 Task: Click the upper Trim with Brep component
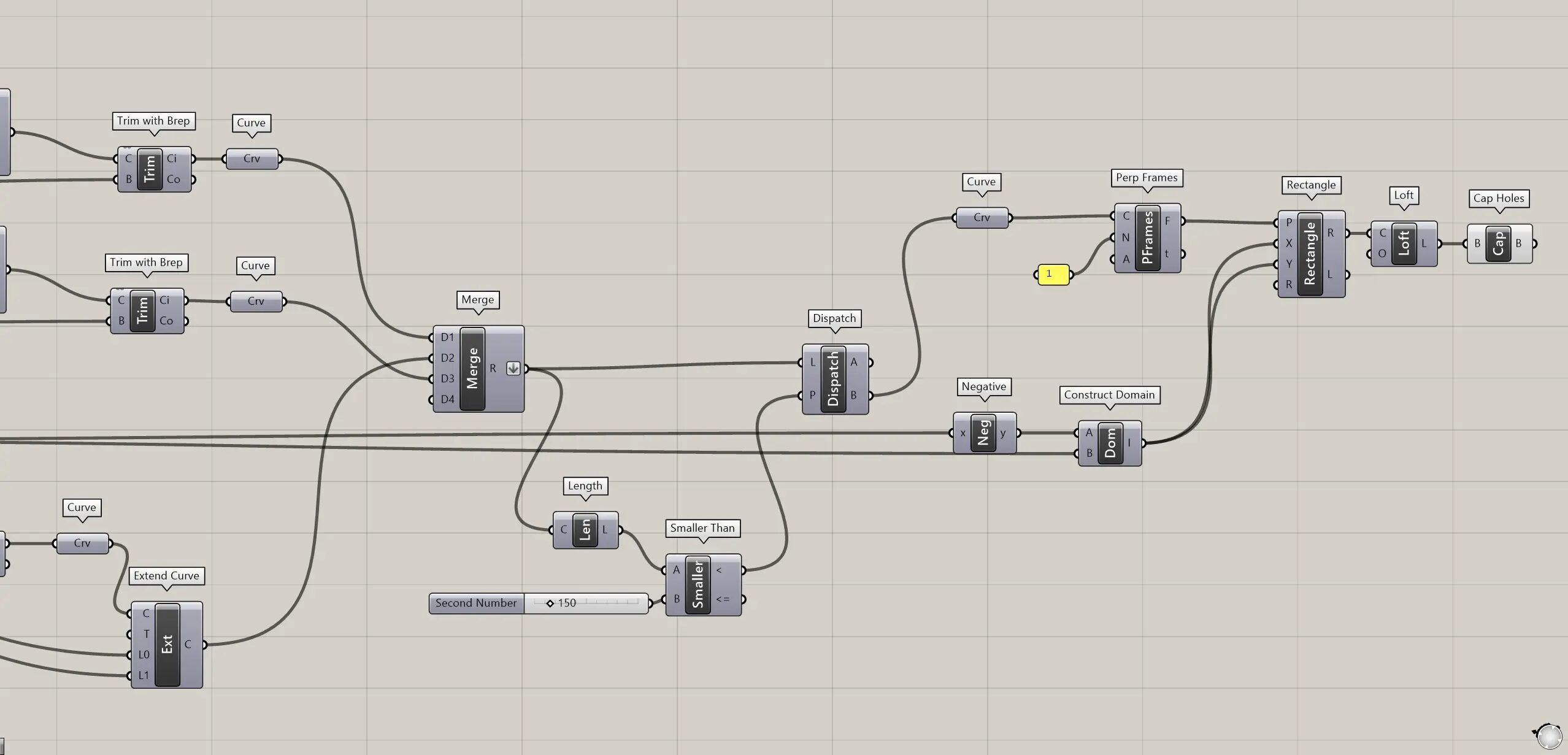point(150,169)
